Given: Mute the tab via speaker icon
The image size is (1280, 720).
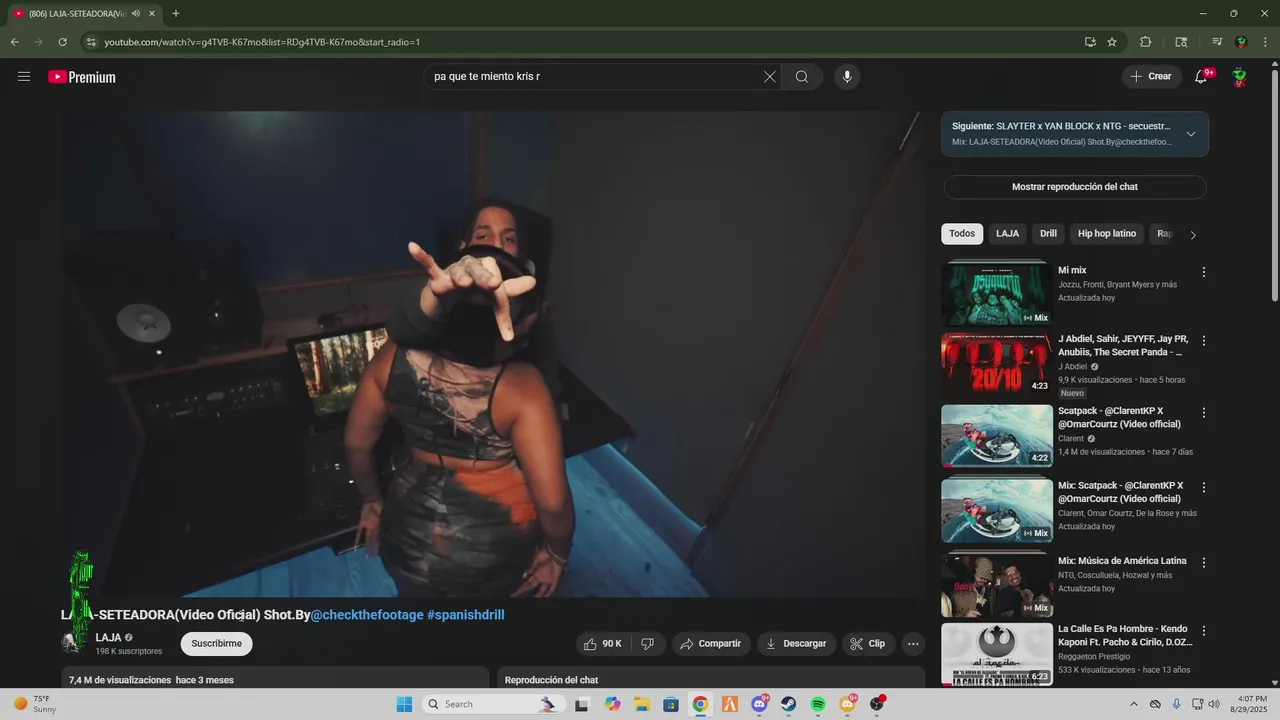Looking at the screenshot, I should point(136,13).
